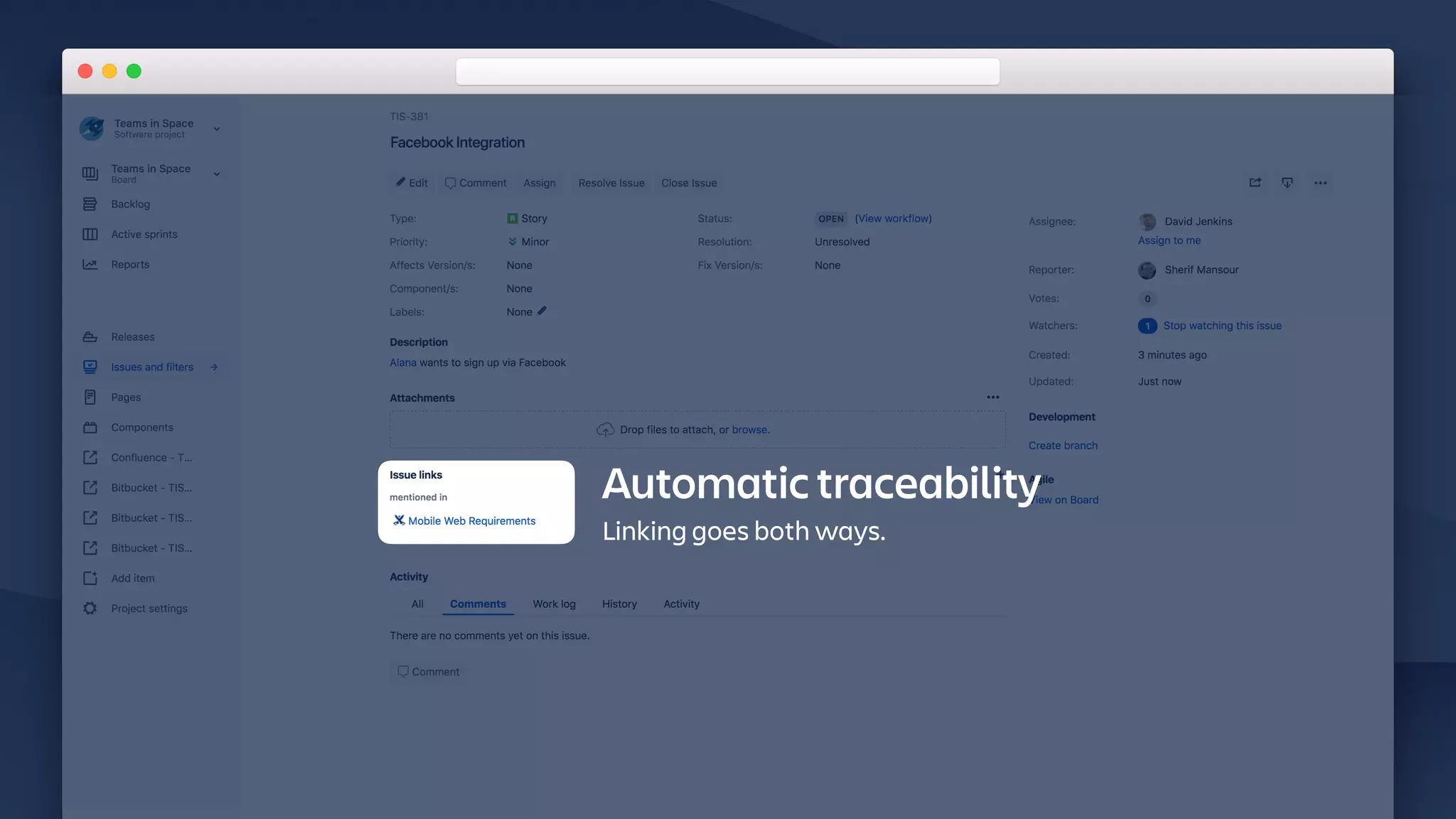Screen dimensions: 1456x819
Task: Click the board icon beside Teams in Space Board
Action: point(90,173)
